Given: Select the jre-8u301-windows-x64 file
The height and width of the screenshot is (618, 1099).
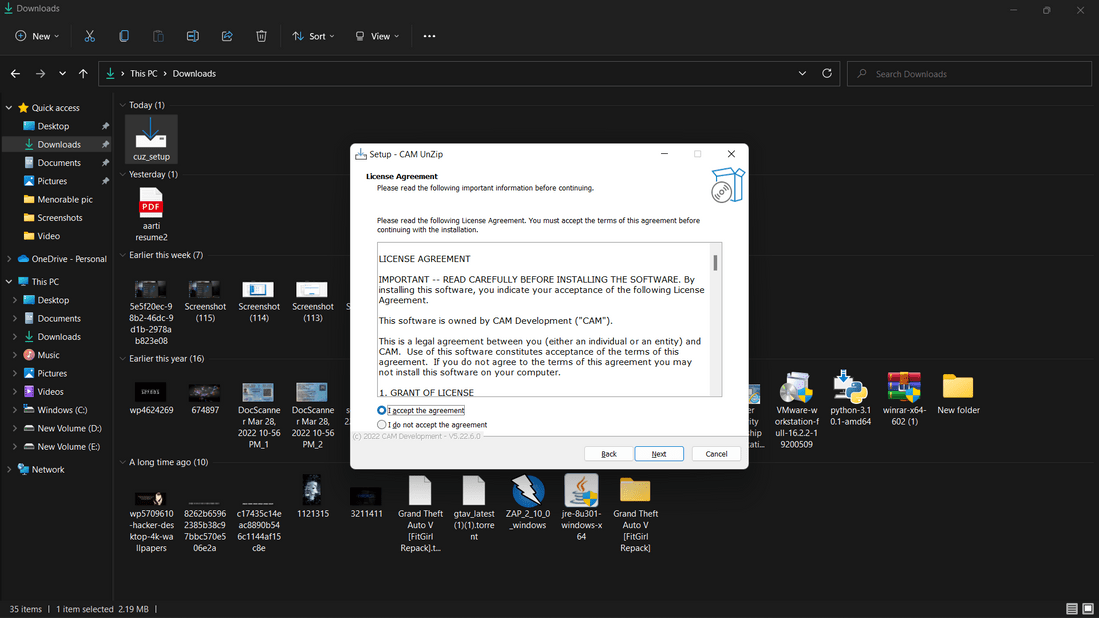Looking at the screenshot, I should tap(581, 507).
